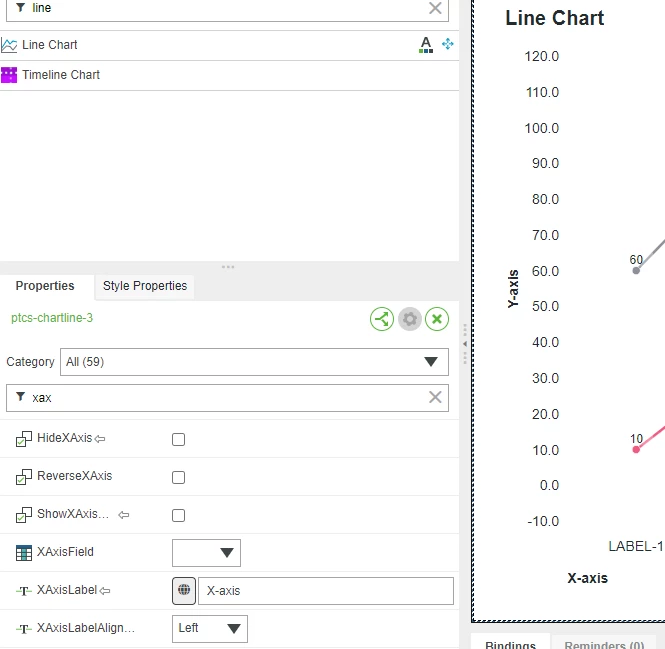Click the 'Line Chart' title in canvas
This screenshot has height=649, width=665.
(554, 18)
